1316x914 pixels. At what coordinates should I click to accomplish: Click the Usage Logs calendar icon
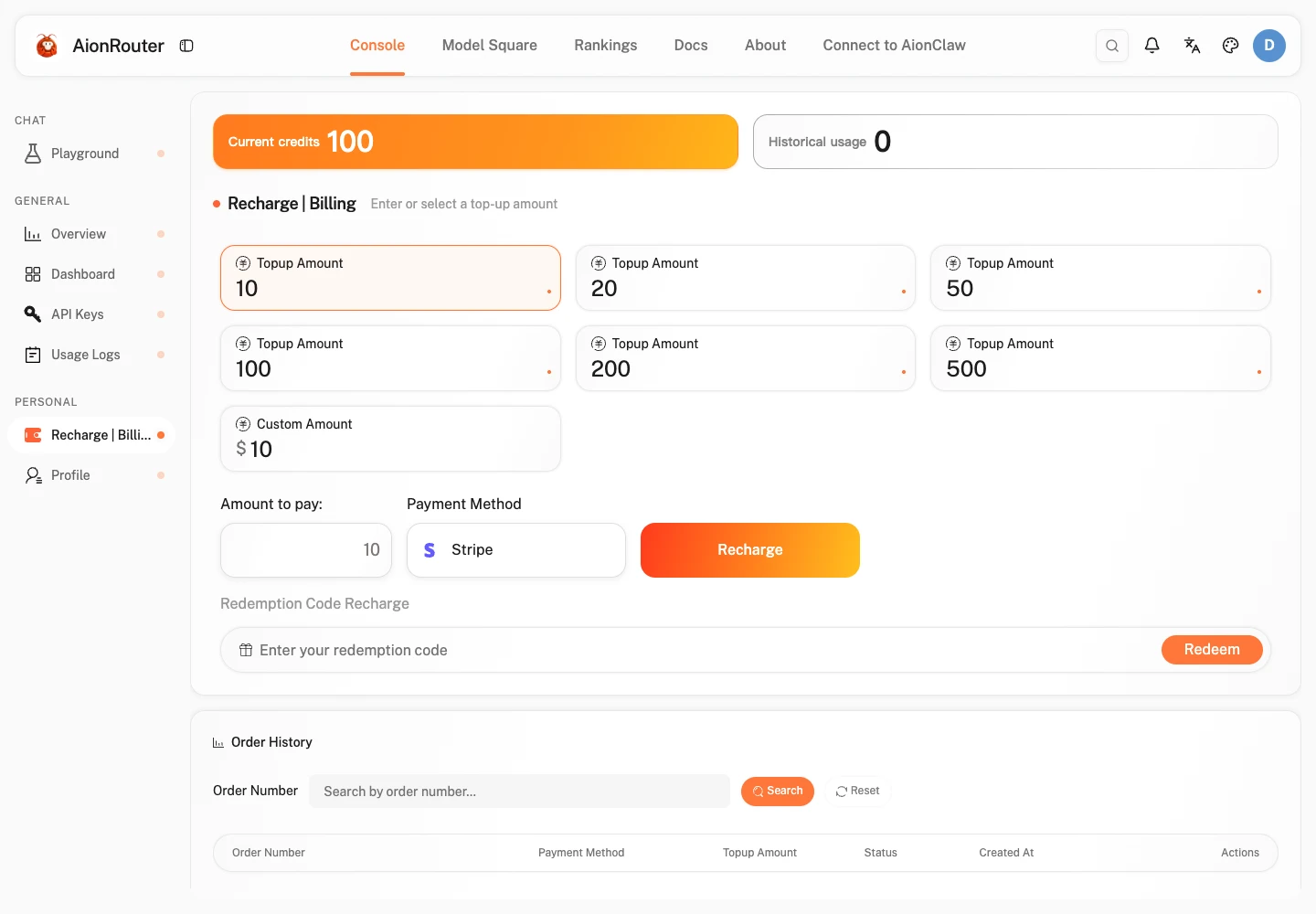(x=33, y=355)
